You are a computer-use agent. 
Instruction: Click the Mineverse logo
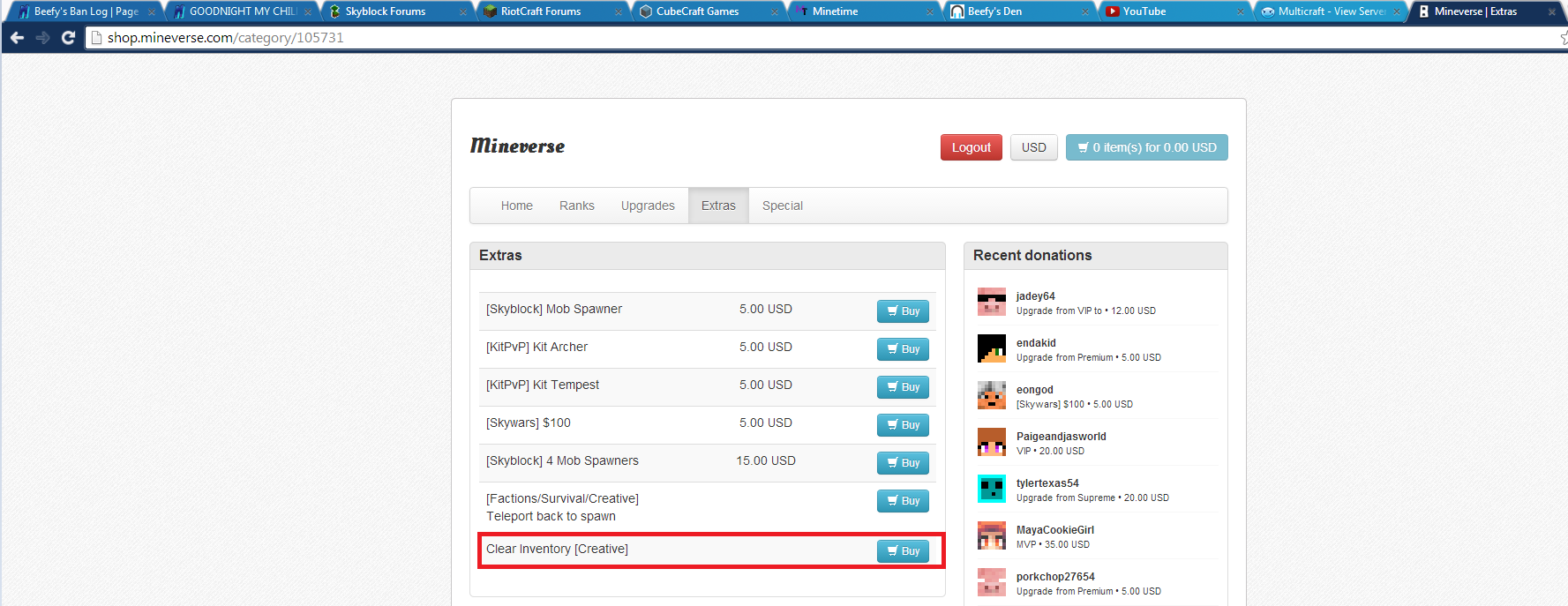517,146
